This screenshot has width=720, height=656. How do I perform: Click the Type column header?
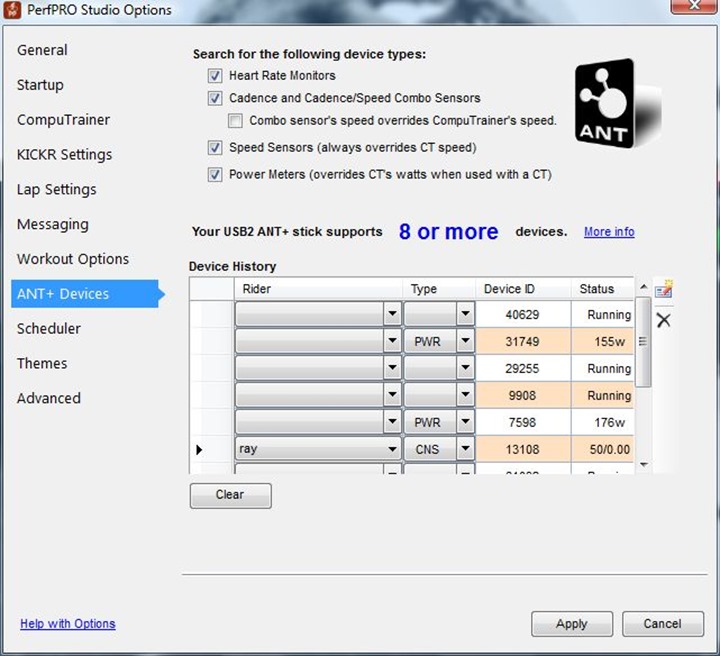click(439, 289)
